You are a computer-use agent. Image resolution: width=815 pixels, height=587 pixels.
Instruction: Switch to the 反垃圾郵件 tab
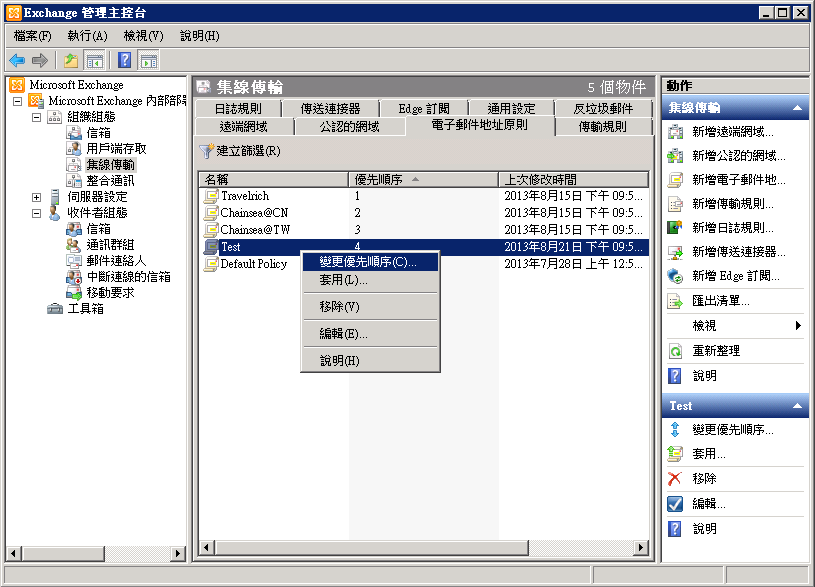(603, 109)
